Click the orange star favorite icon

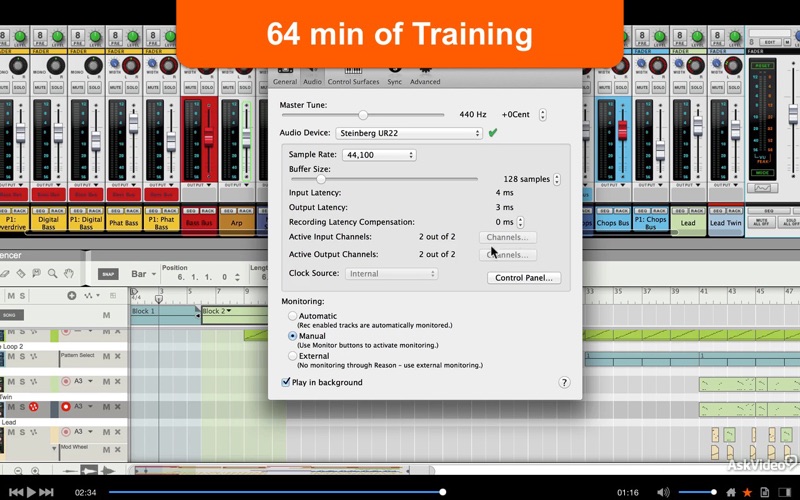(747, 492)
